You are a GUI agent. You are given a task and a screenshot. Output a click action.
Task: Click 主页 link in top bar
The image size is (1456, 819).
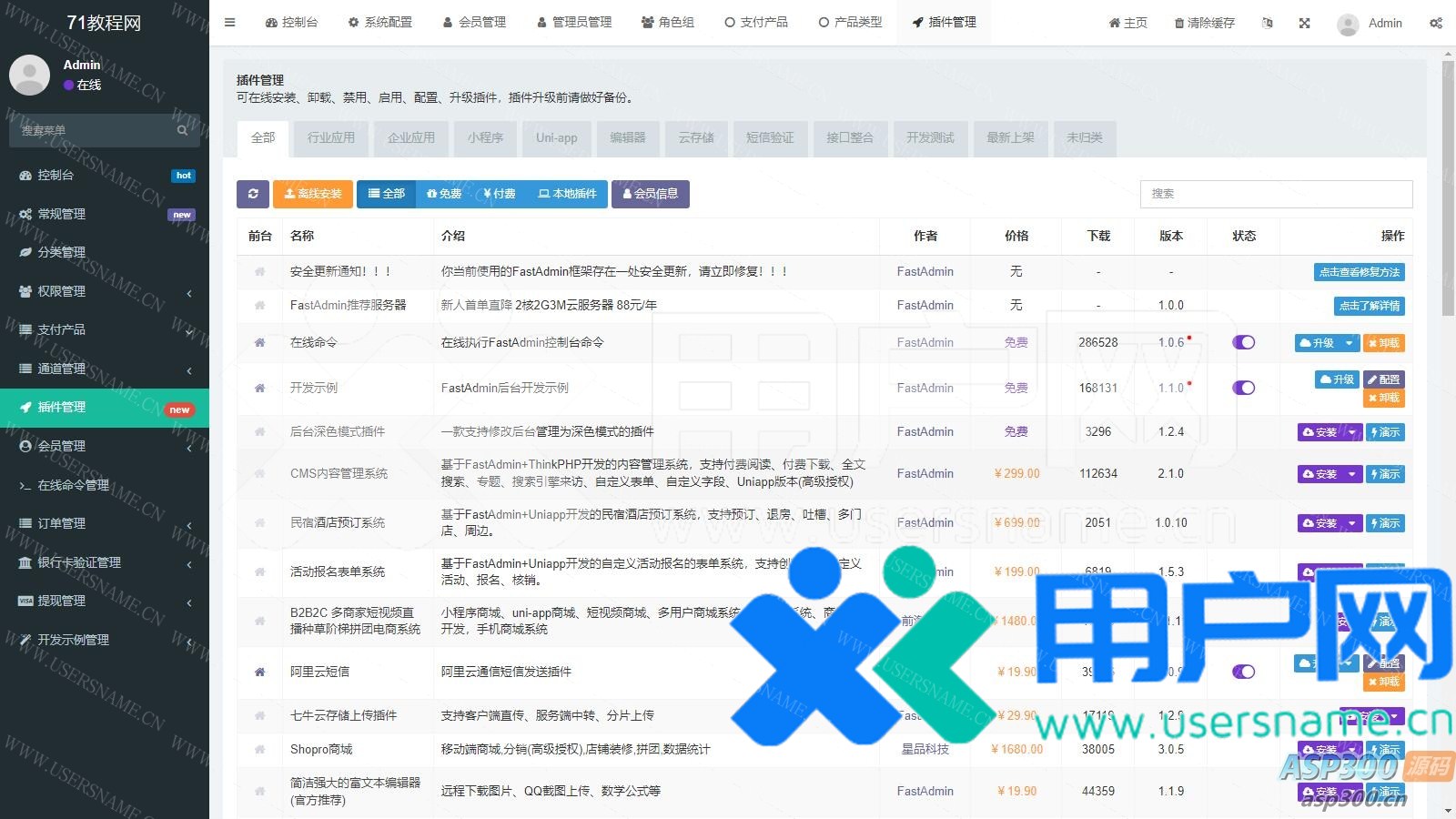tap(1127, 23)
